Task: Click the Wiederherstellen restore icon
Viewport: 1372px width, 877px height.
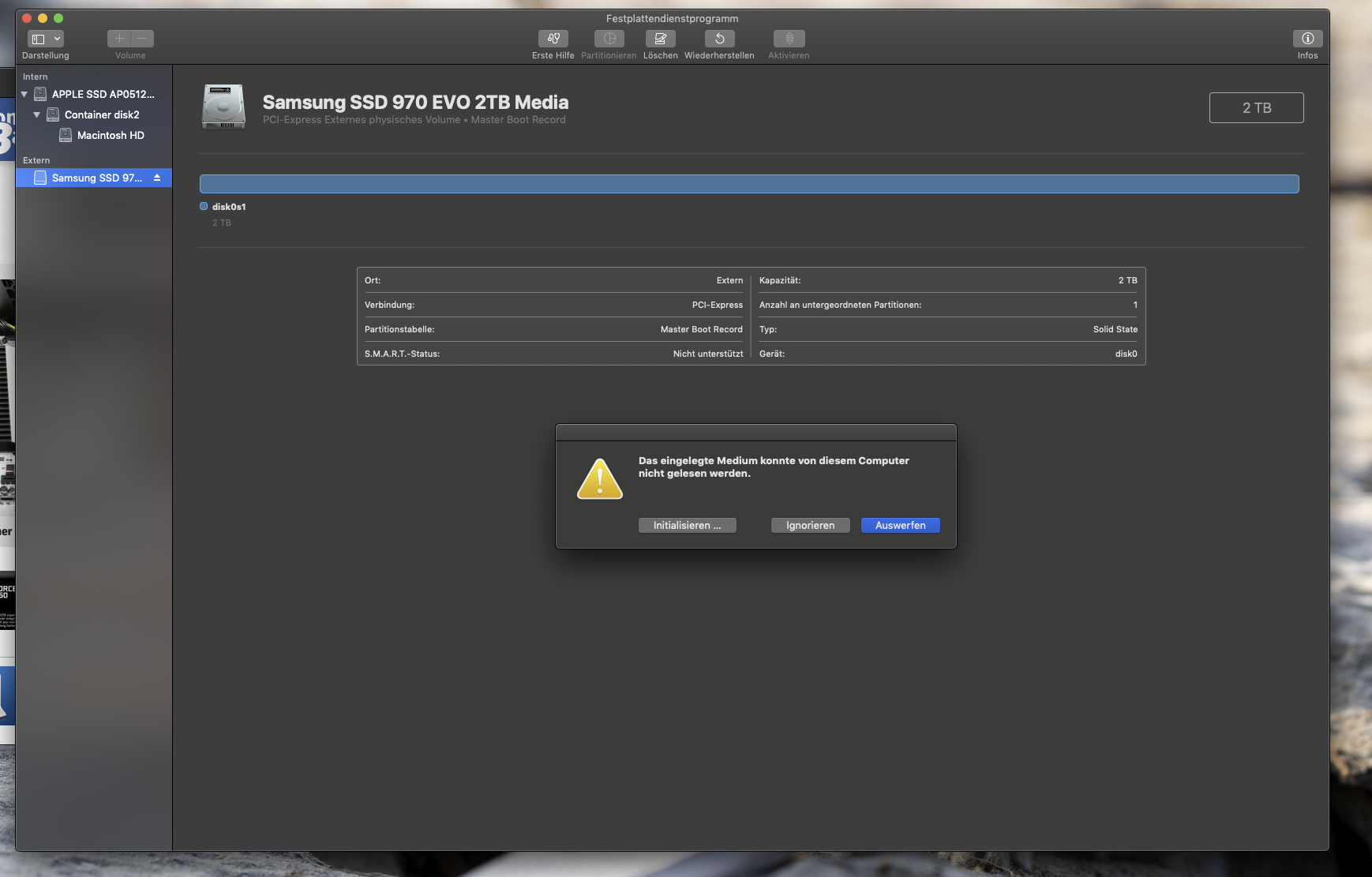Action: pyautogui.click(x=719, y=39)
